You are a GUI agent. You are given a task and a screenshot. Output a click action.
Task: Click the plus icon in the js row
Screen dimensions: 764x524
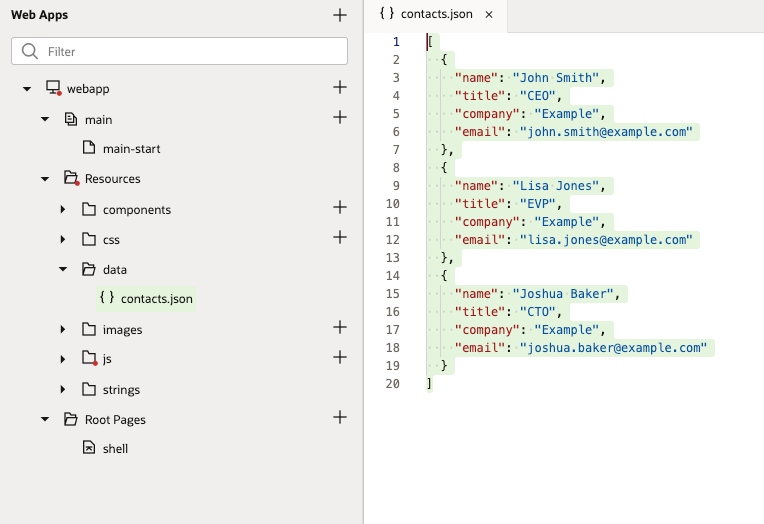[340, 357]
